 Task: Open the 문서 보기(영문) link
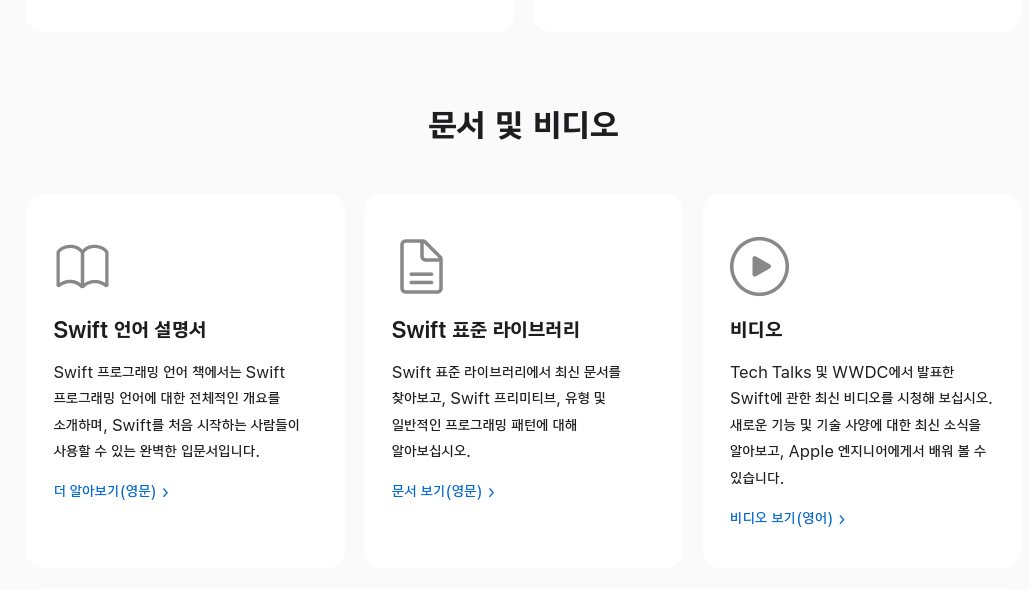coord(443,492)
